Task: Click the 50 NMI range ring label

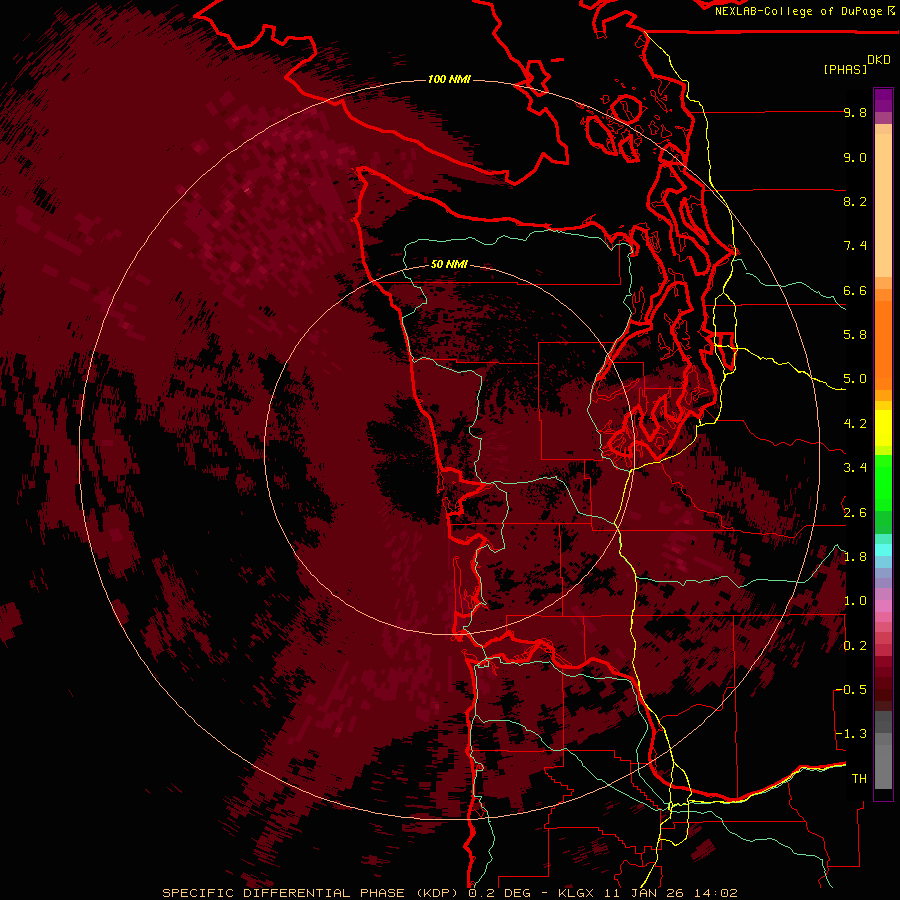Action: coord(449,264)
